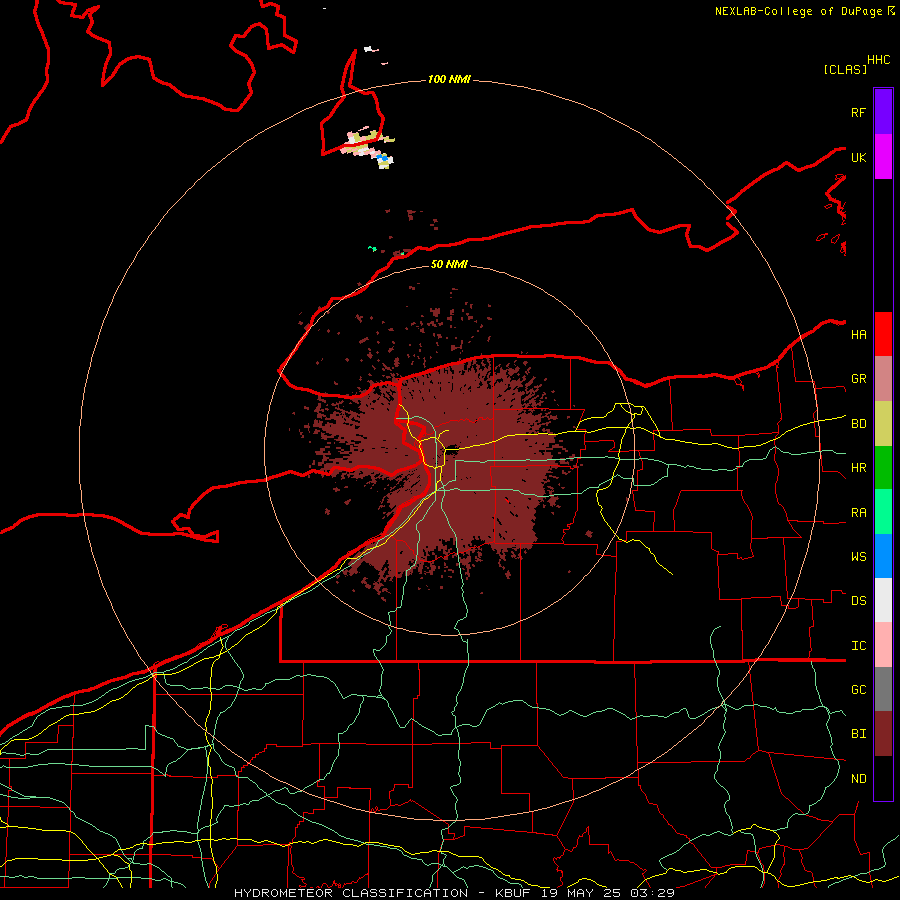Click the blue wet snow echo pixels
The height and width of the screenshot is (900, 900).
[382, 157]
